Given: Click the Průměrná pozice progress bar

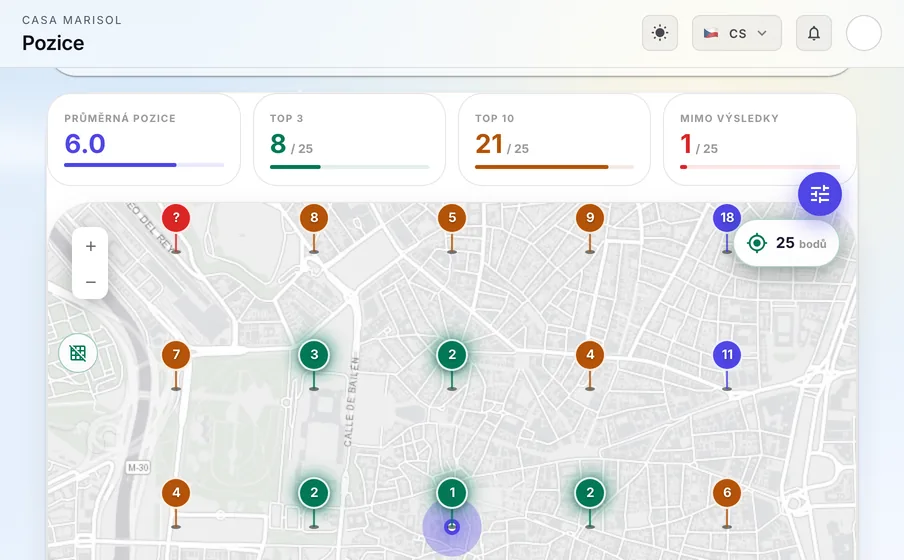Looking at the screenshot, I should point(144,165).
